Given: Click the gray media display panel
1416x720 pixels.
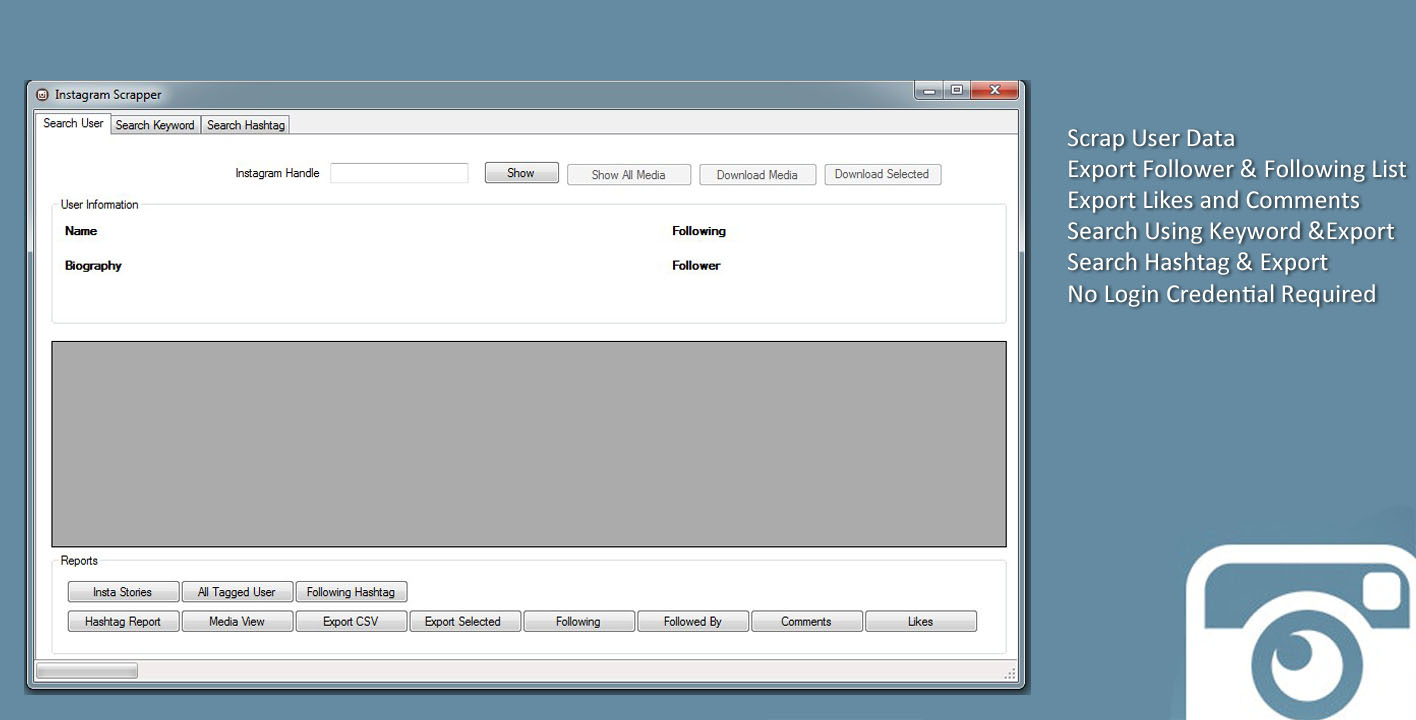Looking at the screenshot, I should (x=529, y=444).
